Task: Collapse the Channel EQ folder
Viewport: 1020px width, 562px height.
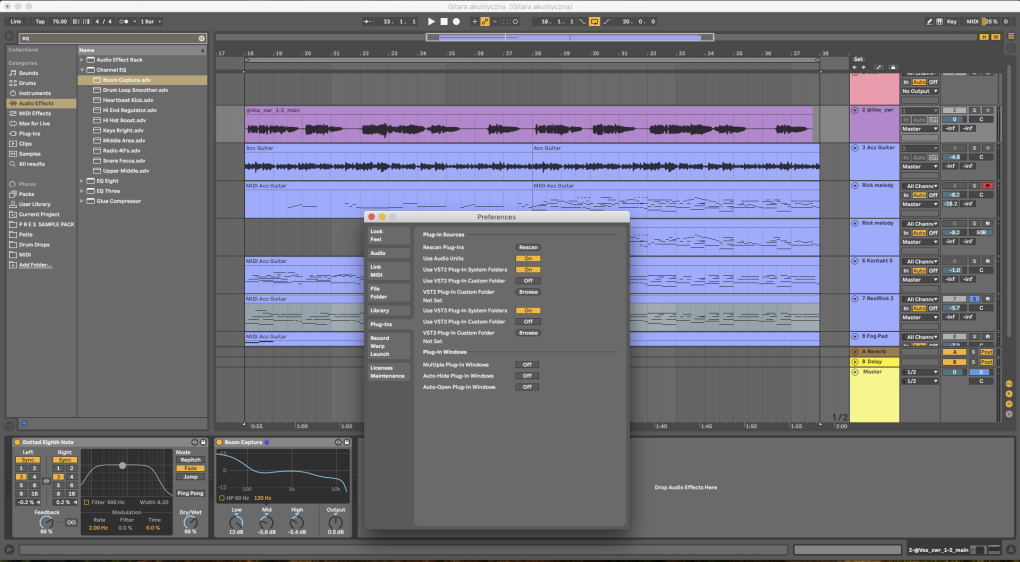Action: (82, 70)
